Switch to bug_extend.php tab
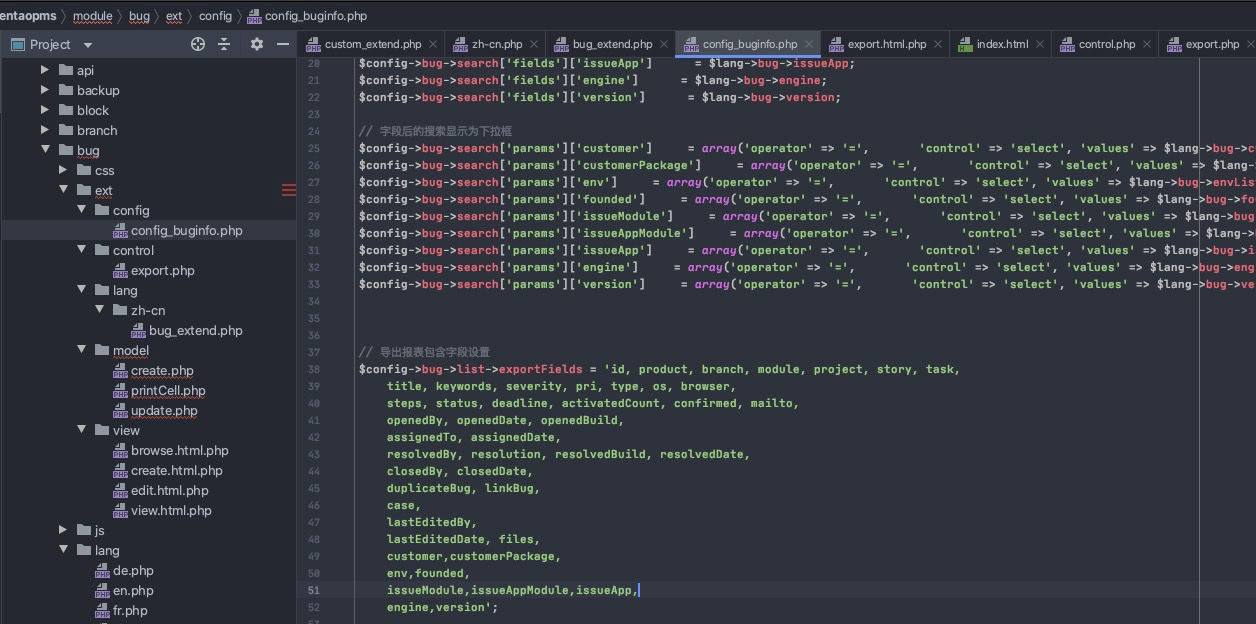The image size is (1256, 624). (x=612, y=44)
